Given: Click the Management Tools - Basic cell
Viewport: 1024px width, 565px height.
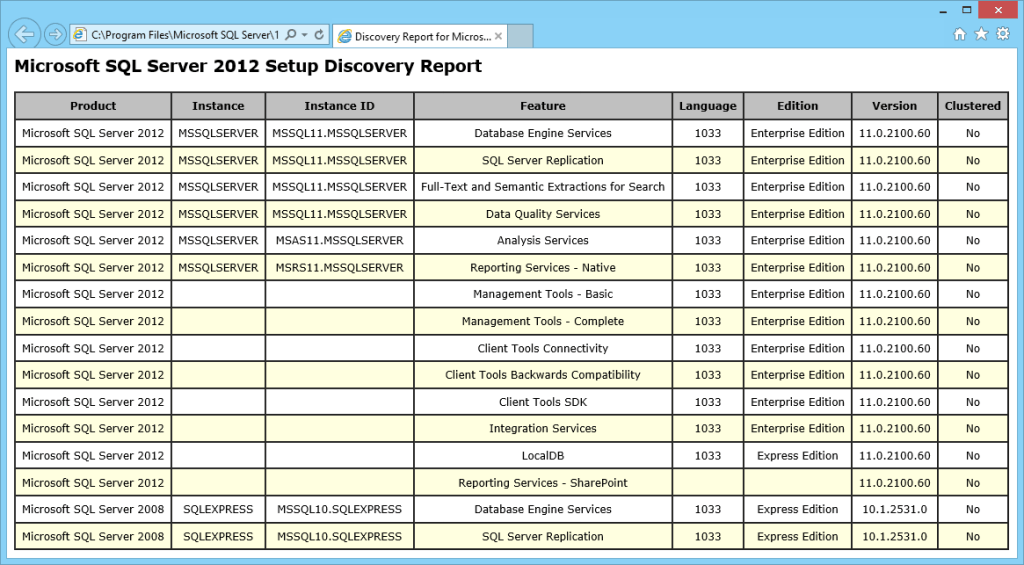Looking at the screenshot, I should coord(543,294).
